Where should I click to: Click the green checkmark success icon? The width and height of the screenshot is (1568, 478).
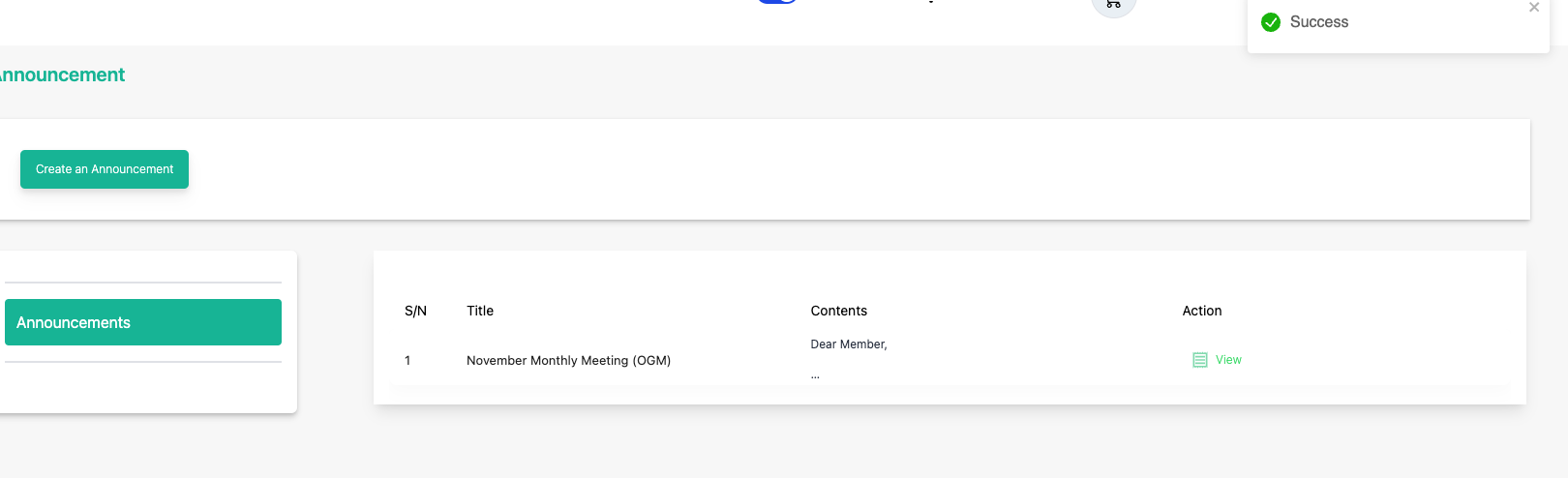coord(1271,22)
